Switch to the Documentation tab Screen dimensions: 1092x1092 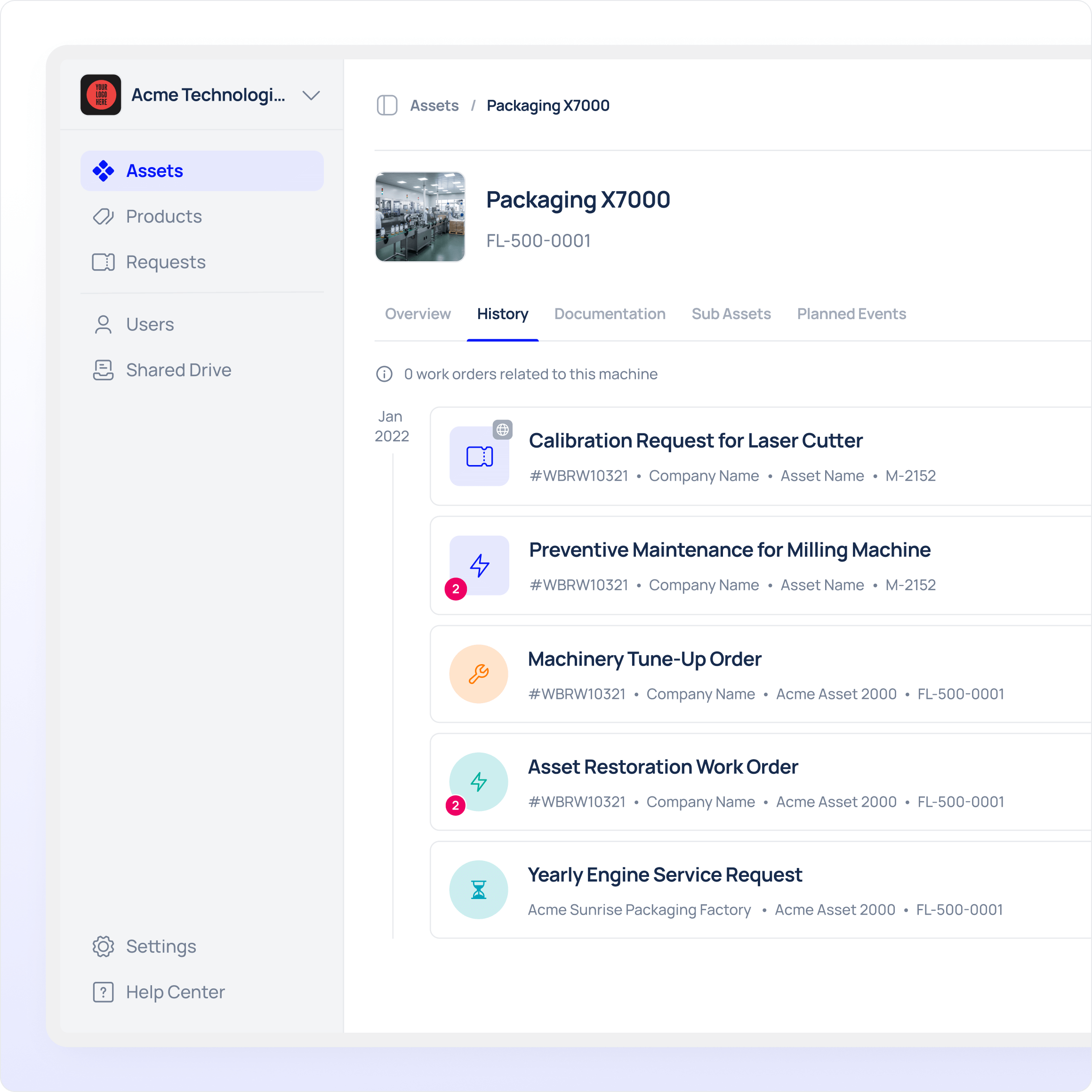609,313
